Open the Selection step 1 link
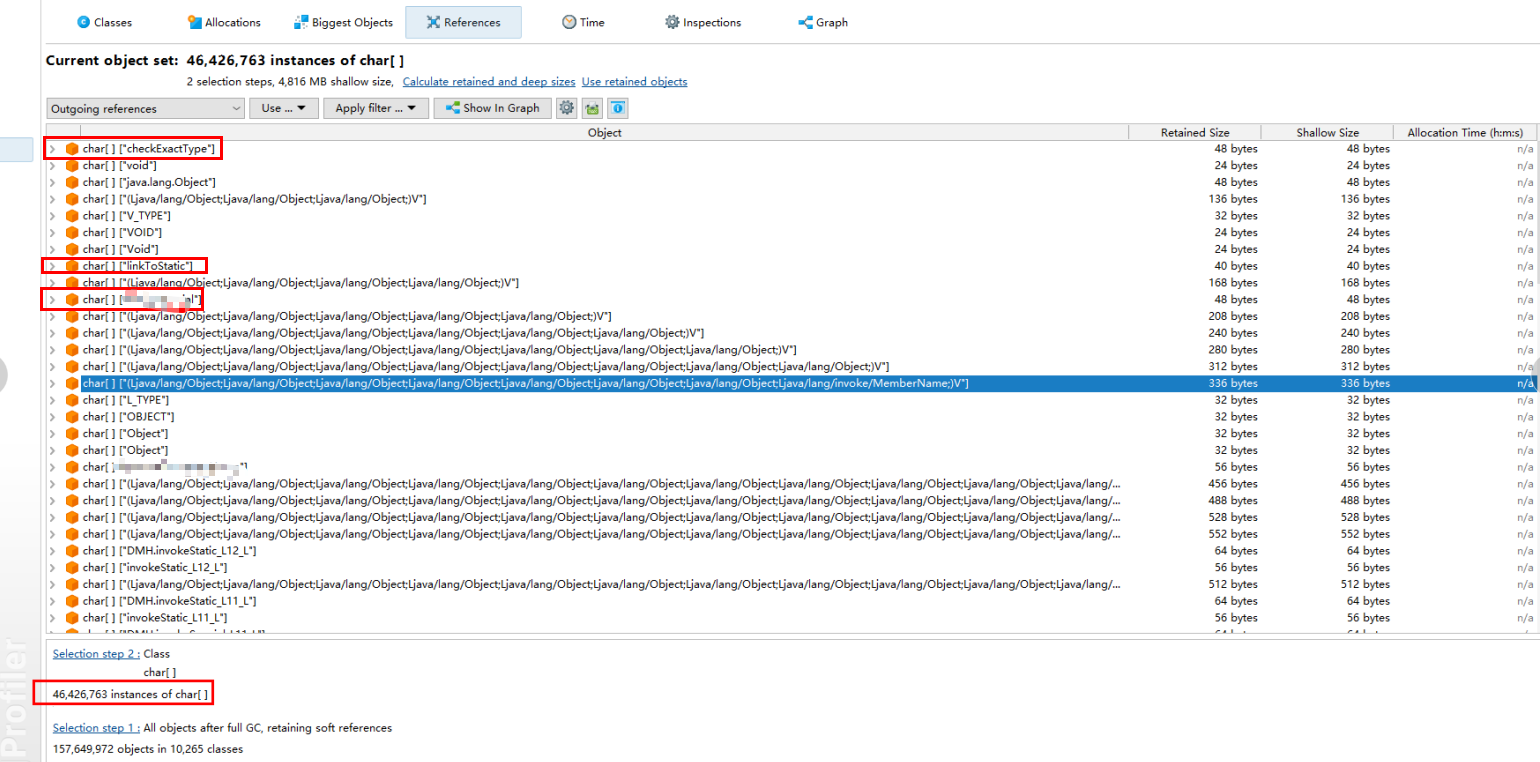The width and height of the screenshot is (1540, 762). coord(96,728)
